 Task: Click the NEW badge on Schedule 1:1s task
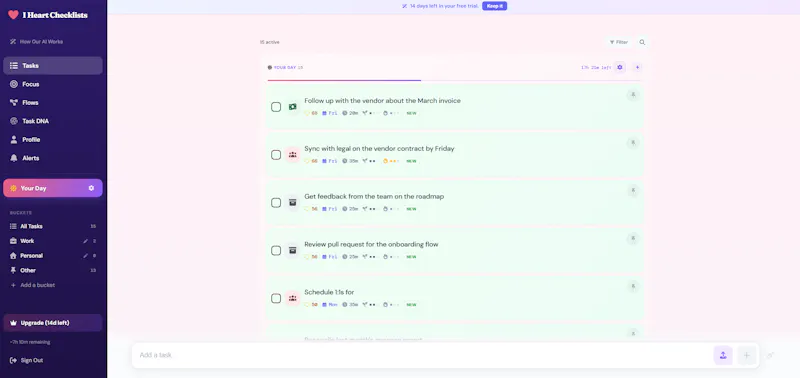[x=411, y=305]
